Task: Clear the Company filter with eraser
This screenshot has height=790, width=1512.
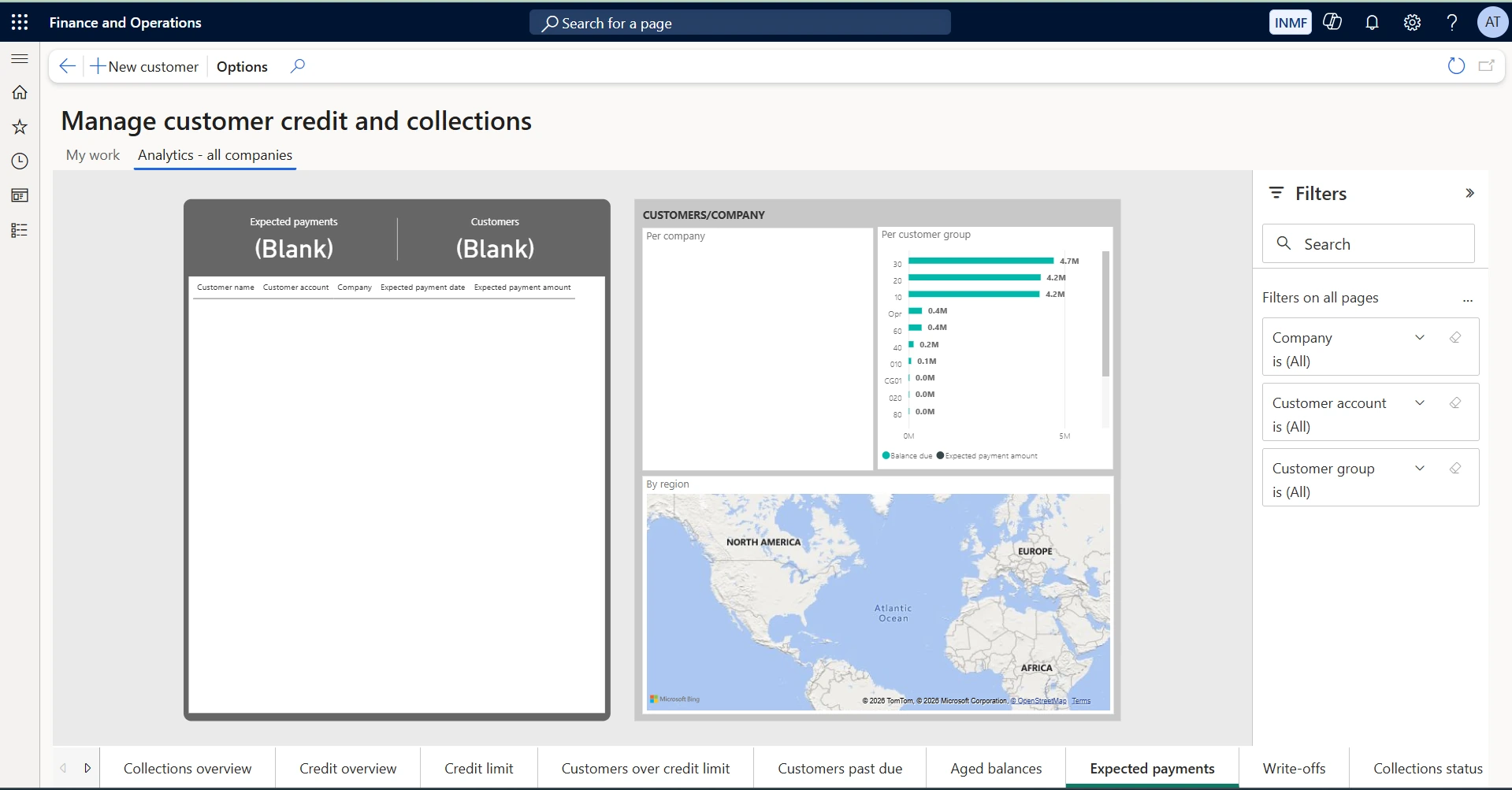Action: [1455, 337]
